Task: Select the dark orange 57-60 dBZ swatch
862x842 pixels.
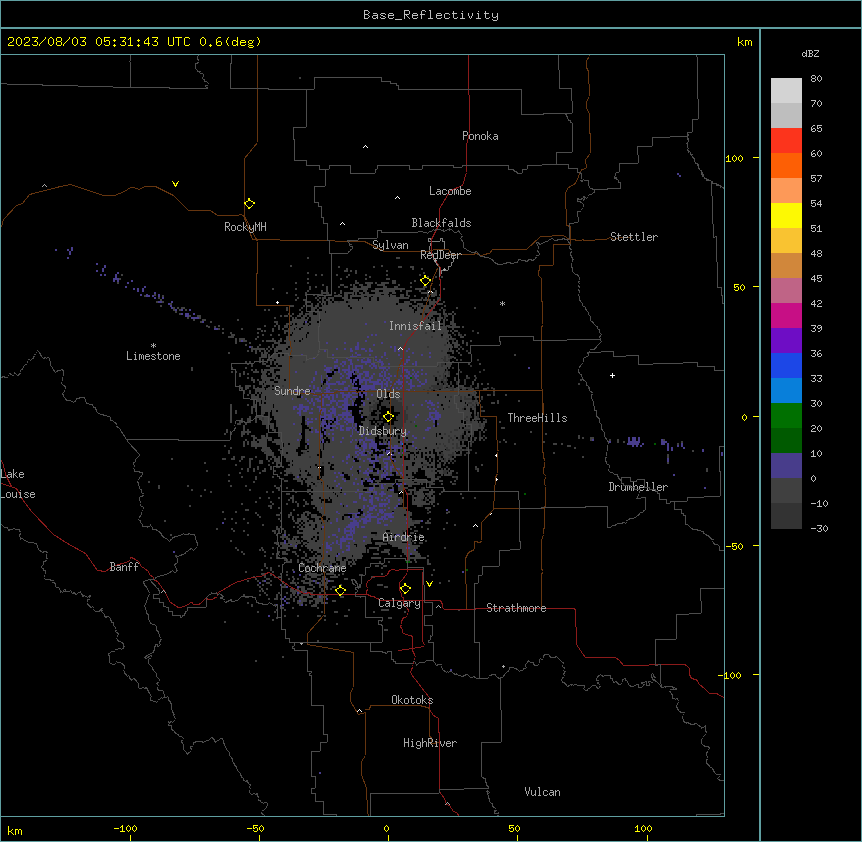Action: click(x=786, y=165)
